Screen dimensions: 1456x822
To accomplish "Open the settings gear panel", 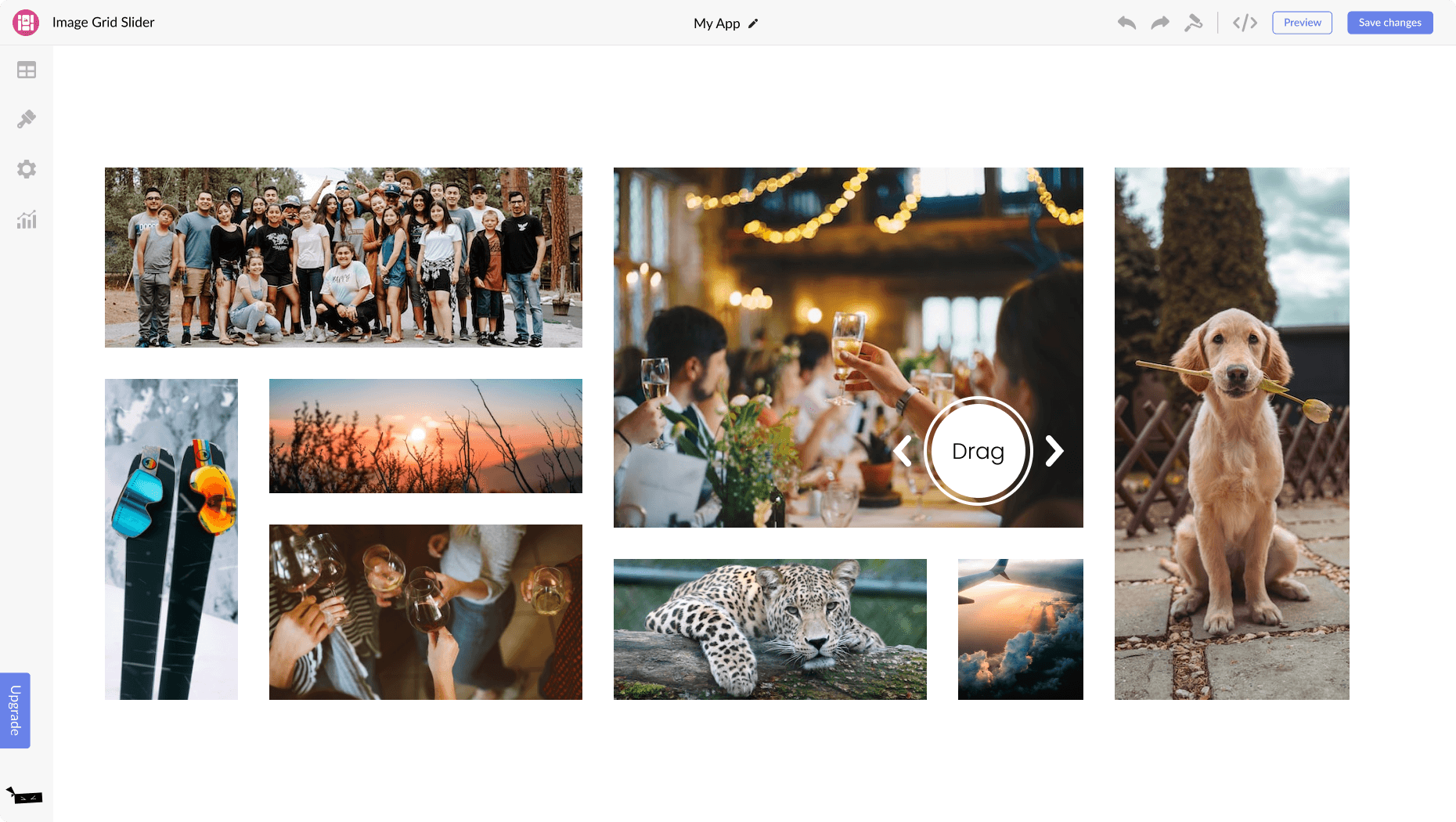I will [27, 169].
